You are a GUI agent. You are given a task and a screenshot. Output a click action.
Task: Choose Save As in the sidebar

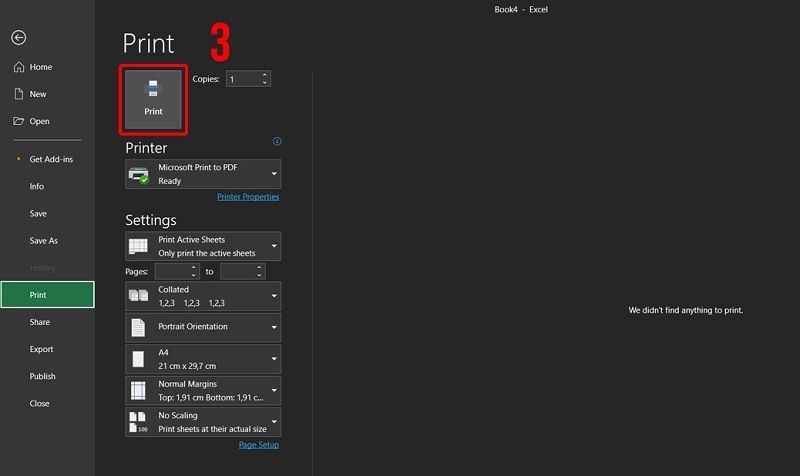[44, 241]
